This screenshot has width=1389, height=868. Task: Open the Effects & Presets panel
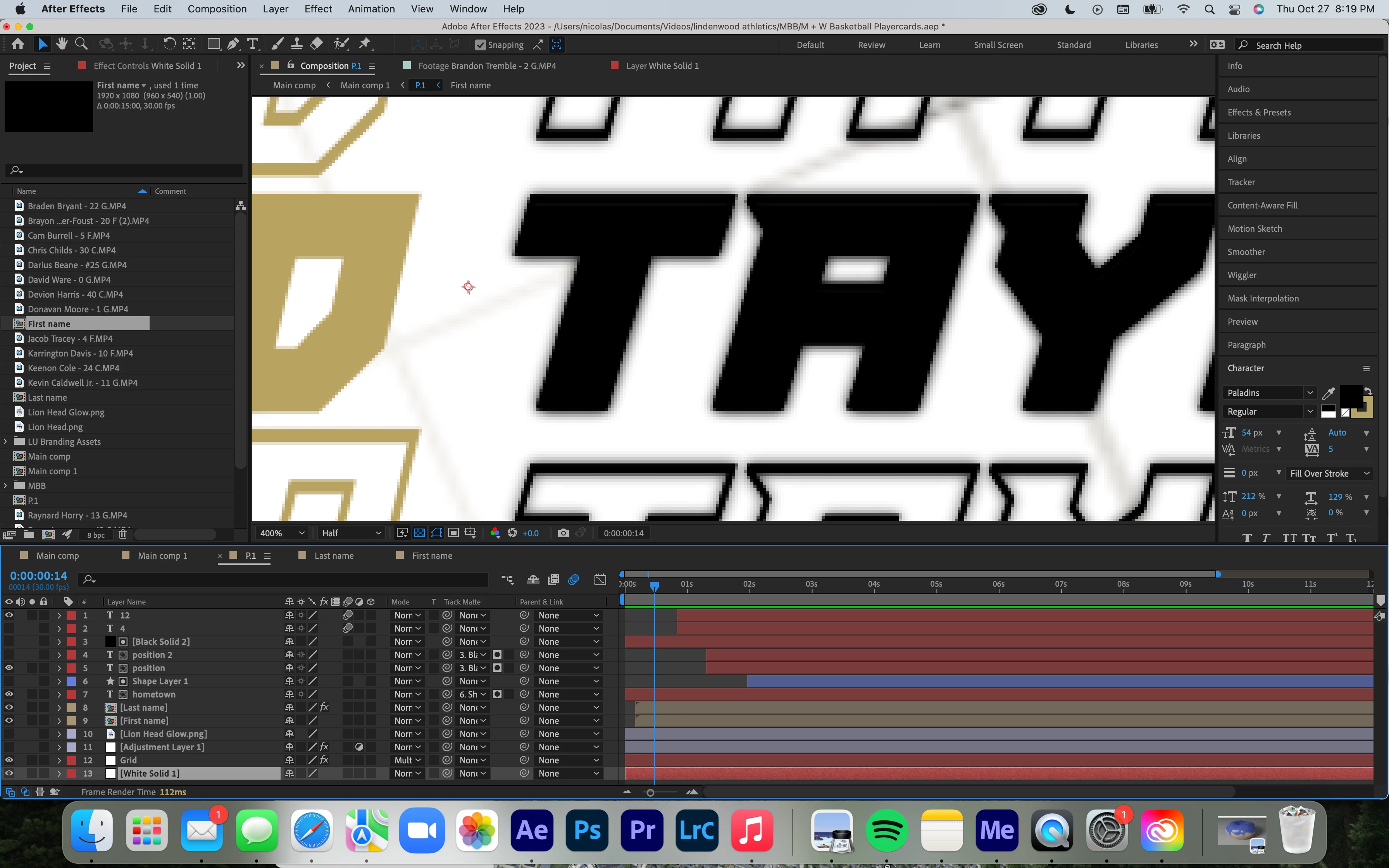coord(1259,112)
